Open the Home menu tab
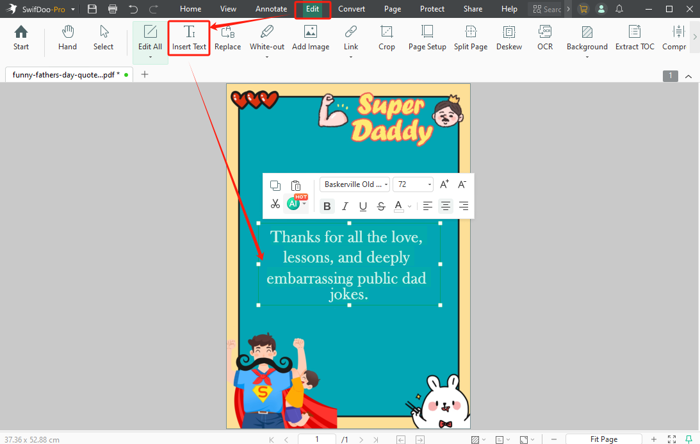The image size is (700, 444). pos(190,9)
